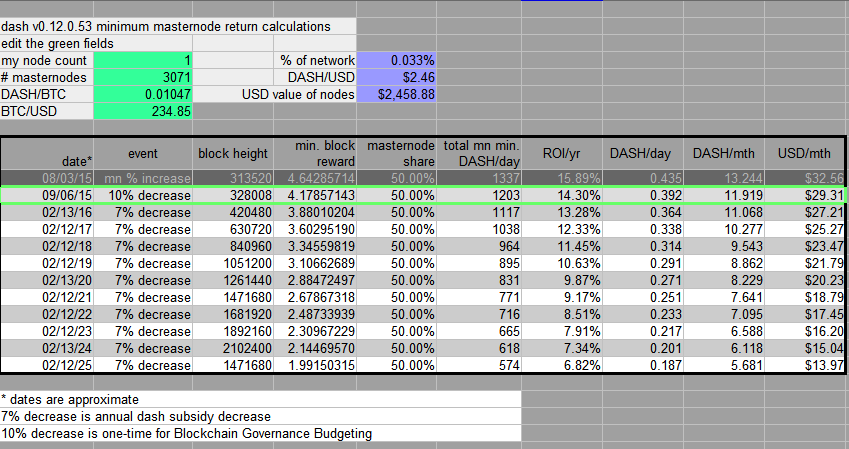Select the title cell 'dash v0.12.0.53 minimum masternode return calculations'
Viewport: 849px width, 449px height.
tap(178, 26)
